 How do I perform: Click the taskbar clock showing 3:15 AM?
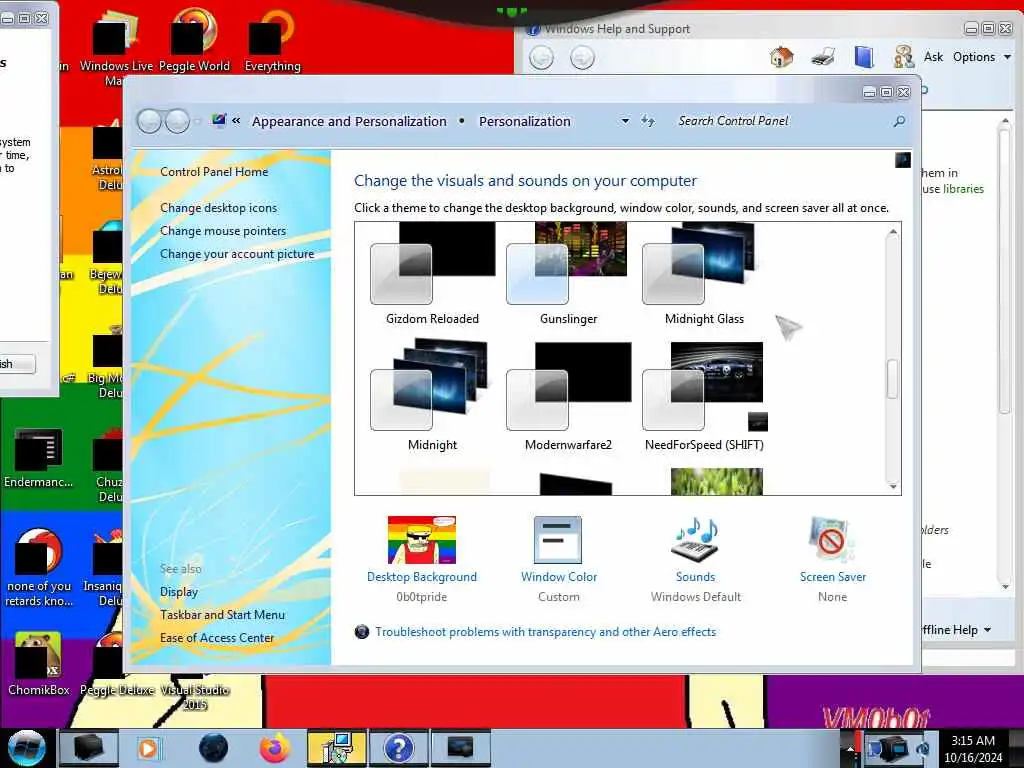coord(973,748)
